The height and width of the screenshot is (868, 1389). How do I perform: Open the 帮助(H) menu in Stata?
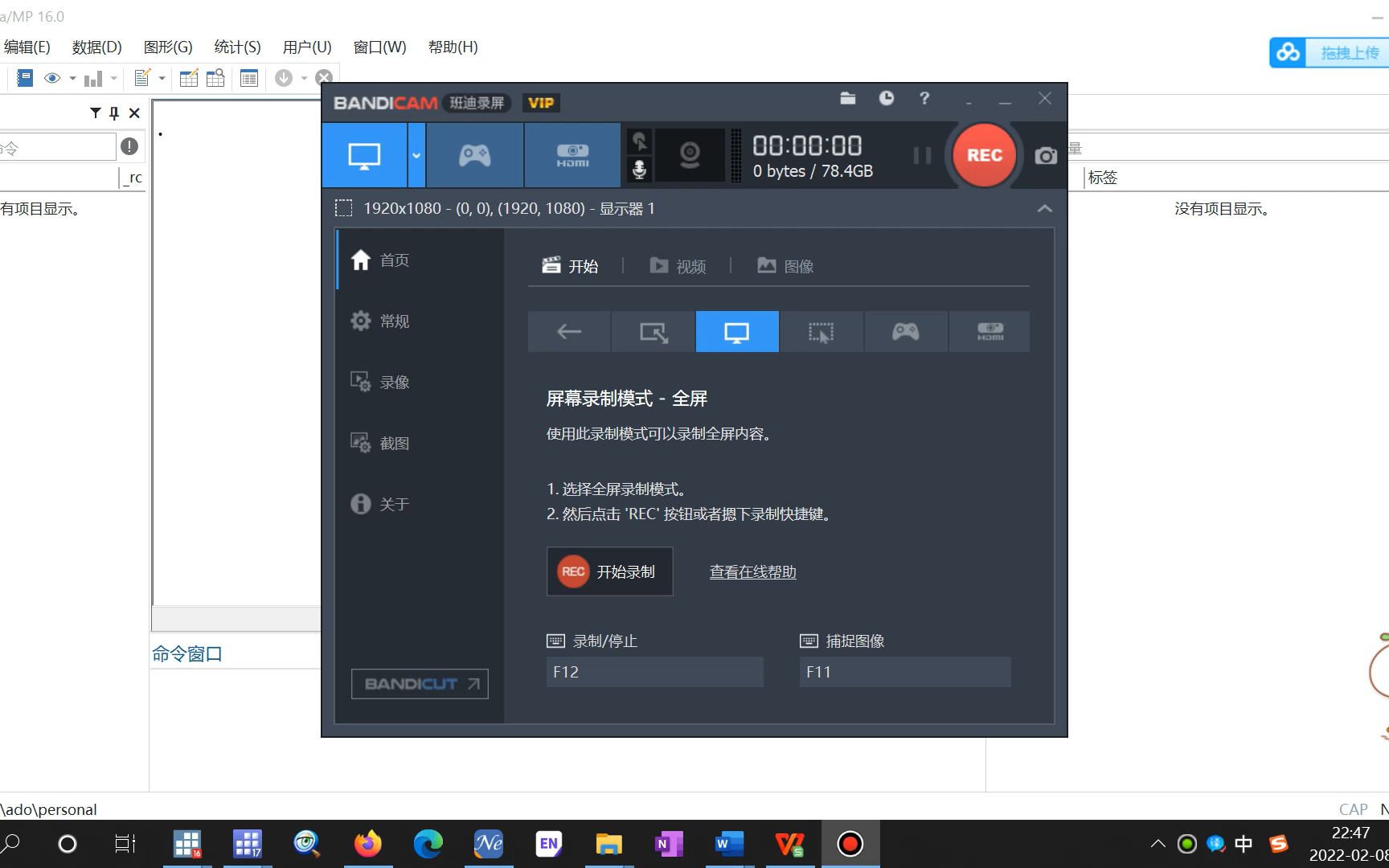(453, 47)
